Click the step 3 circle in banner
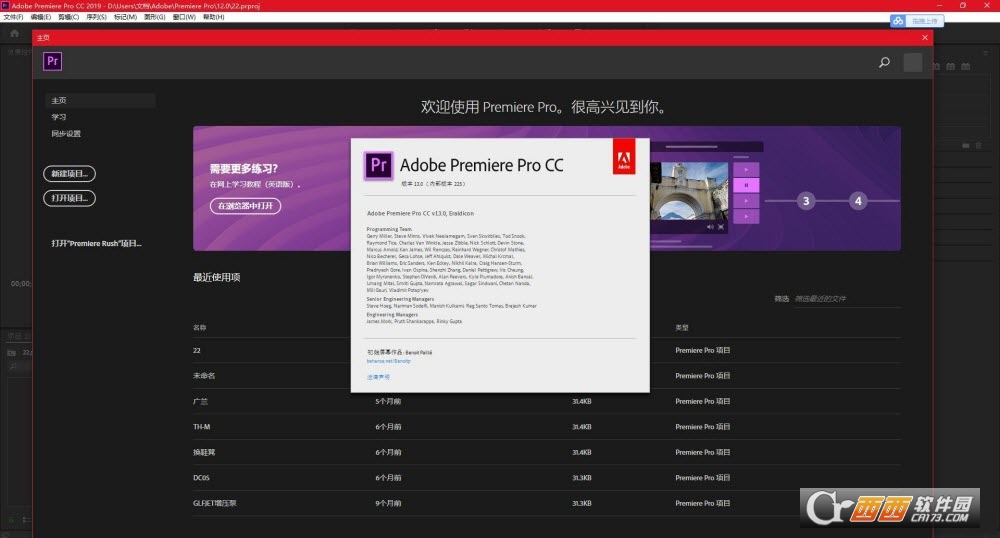The image size is (1000, 538). click(x=806, y=201)
